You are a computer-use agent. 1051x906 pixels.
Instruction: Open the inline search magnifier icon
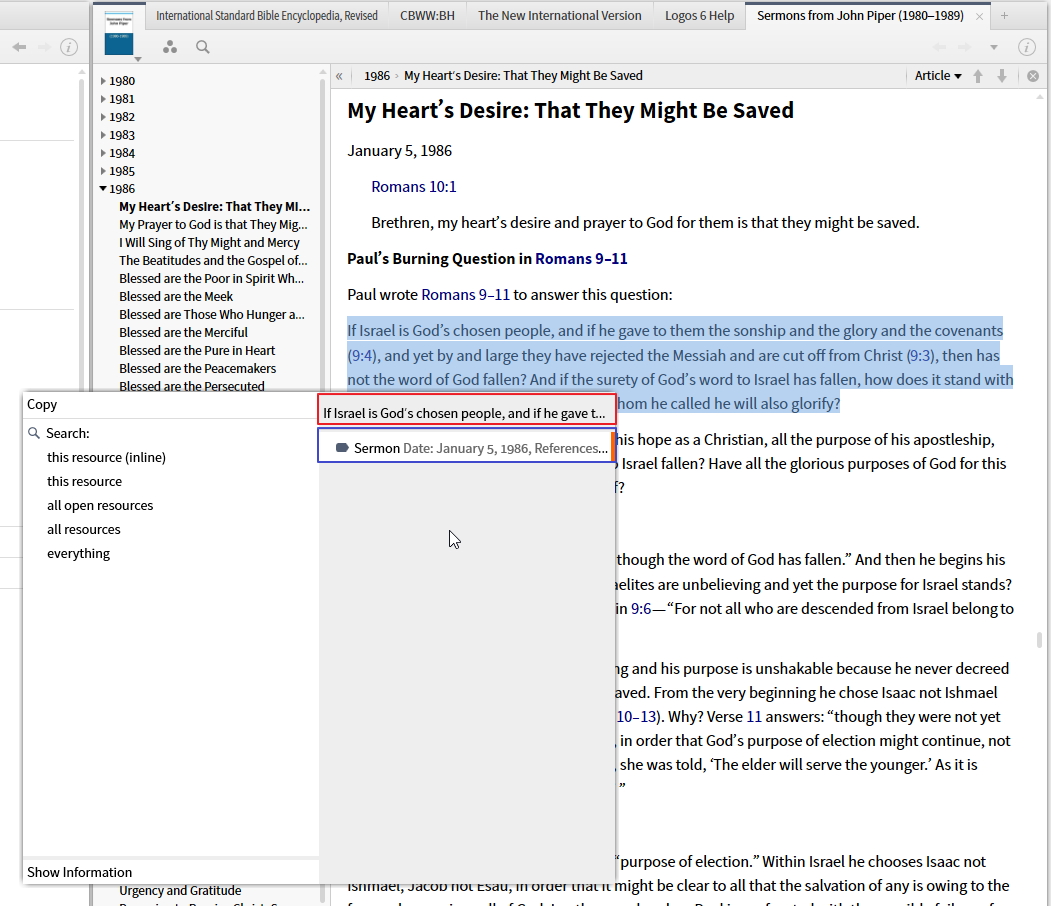point(202,47)
